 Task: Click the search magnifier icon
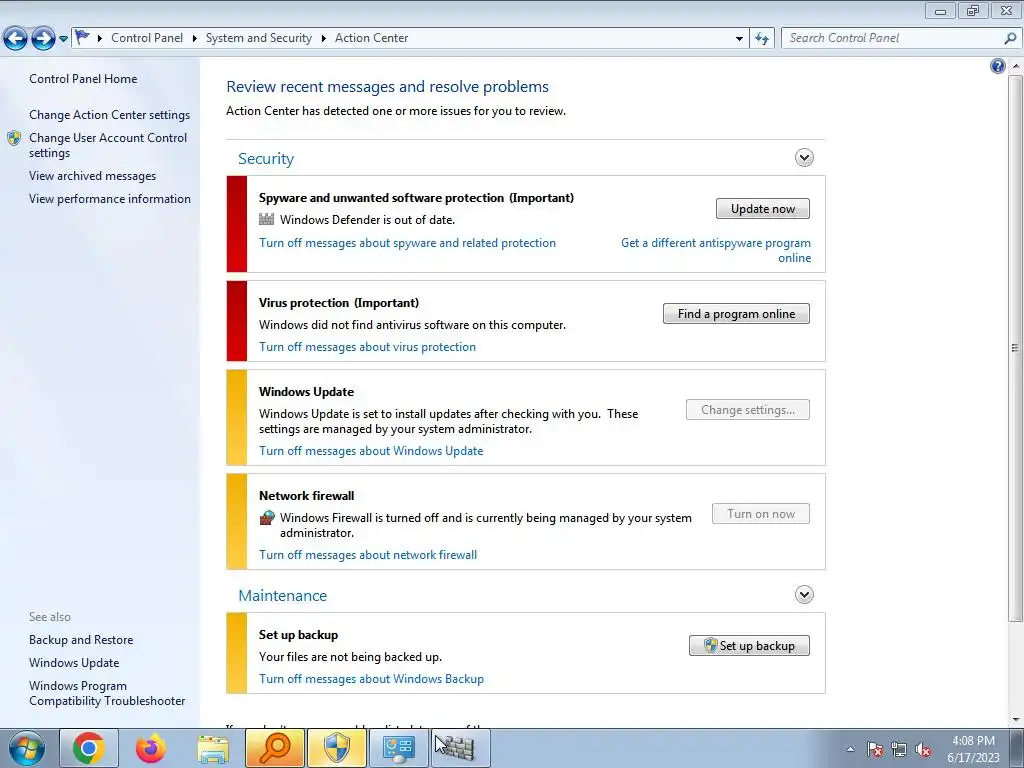click(x=1010, y=38)
